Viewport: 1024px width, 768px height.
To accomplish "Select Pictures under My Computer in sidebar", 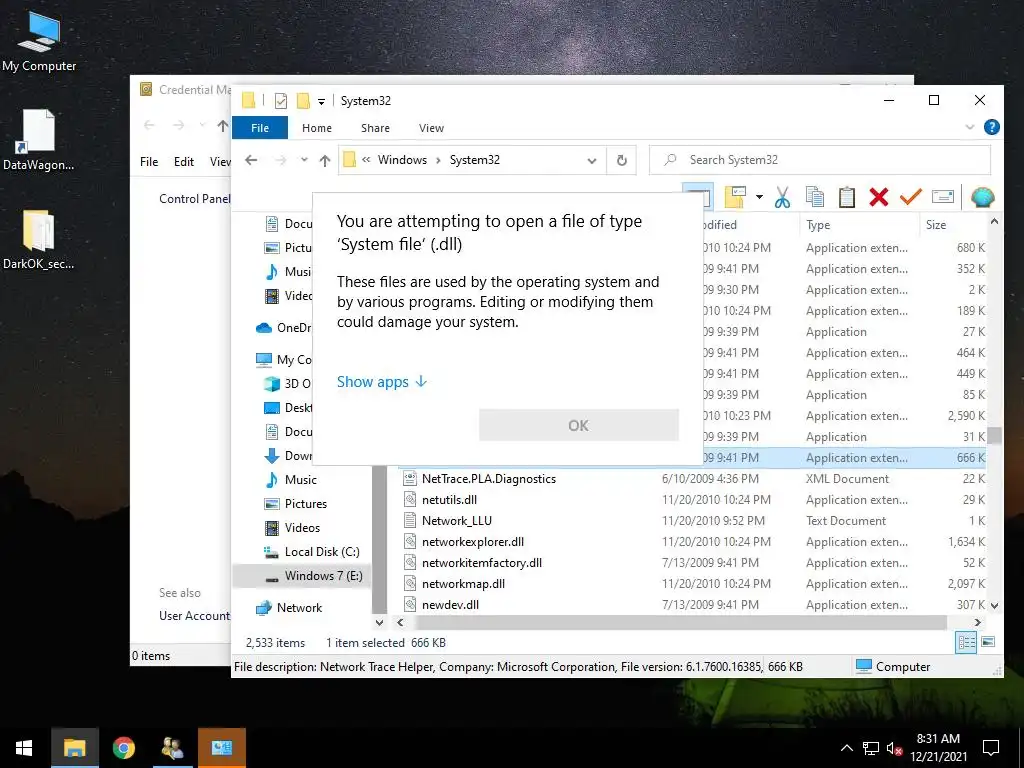I will tap(306, 504).
